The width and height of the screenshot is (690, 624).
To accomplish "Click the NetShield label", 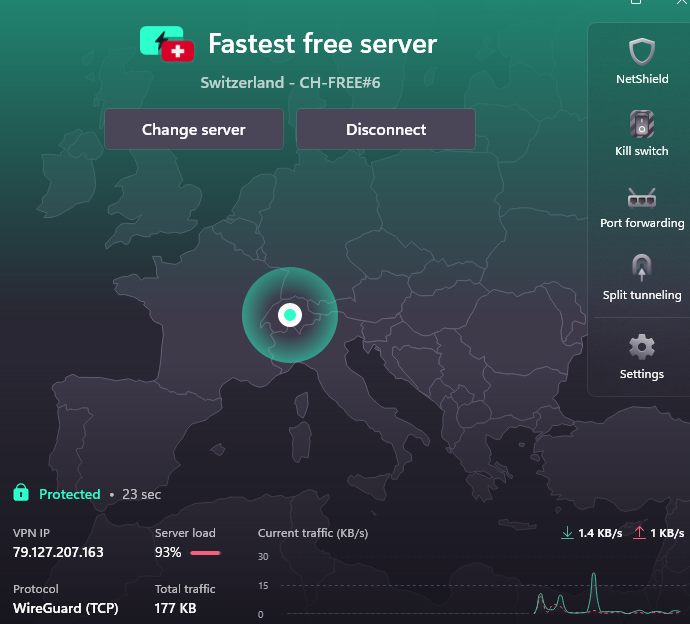I will [x=642, y=79].
